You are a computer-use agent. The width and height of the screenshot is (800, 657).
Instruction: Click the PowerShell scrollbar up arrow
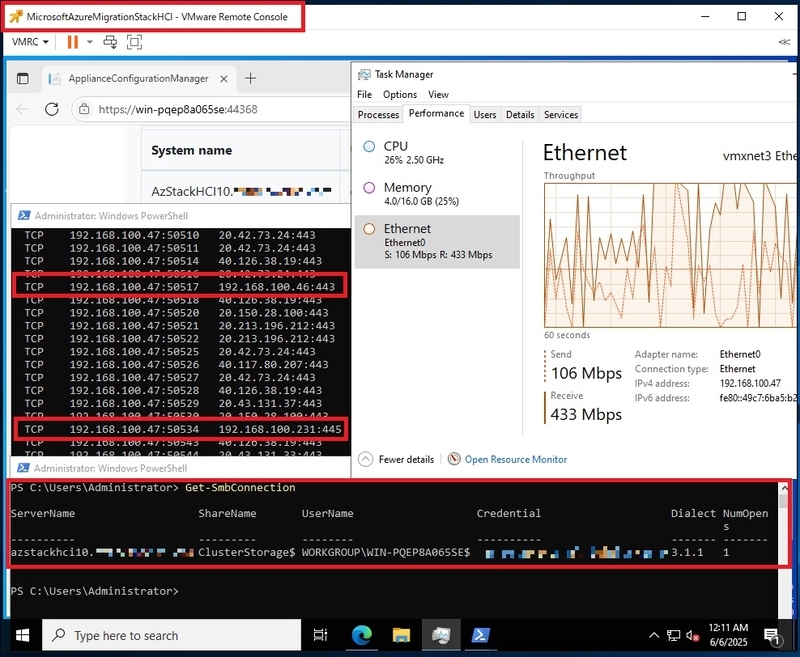(784, 488)
